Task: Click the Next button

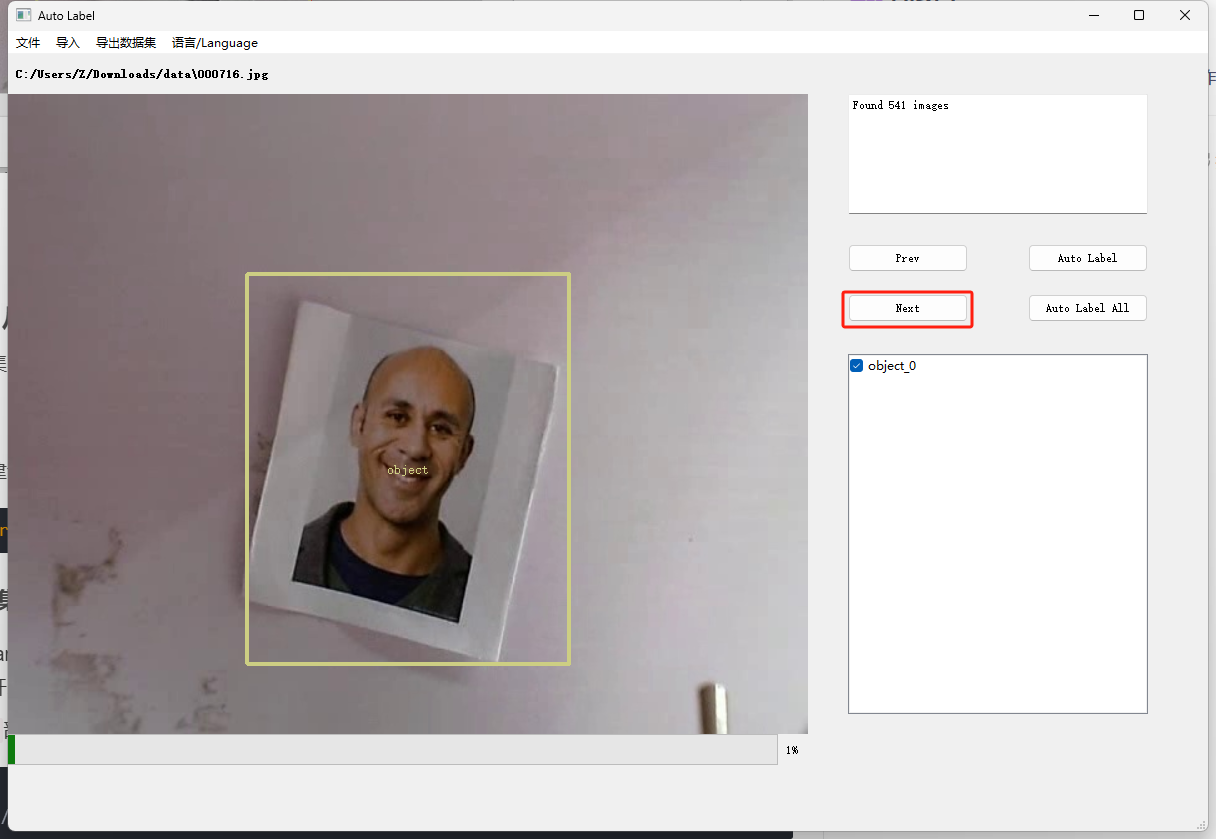Action: (907, 308)
